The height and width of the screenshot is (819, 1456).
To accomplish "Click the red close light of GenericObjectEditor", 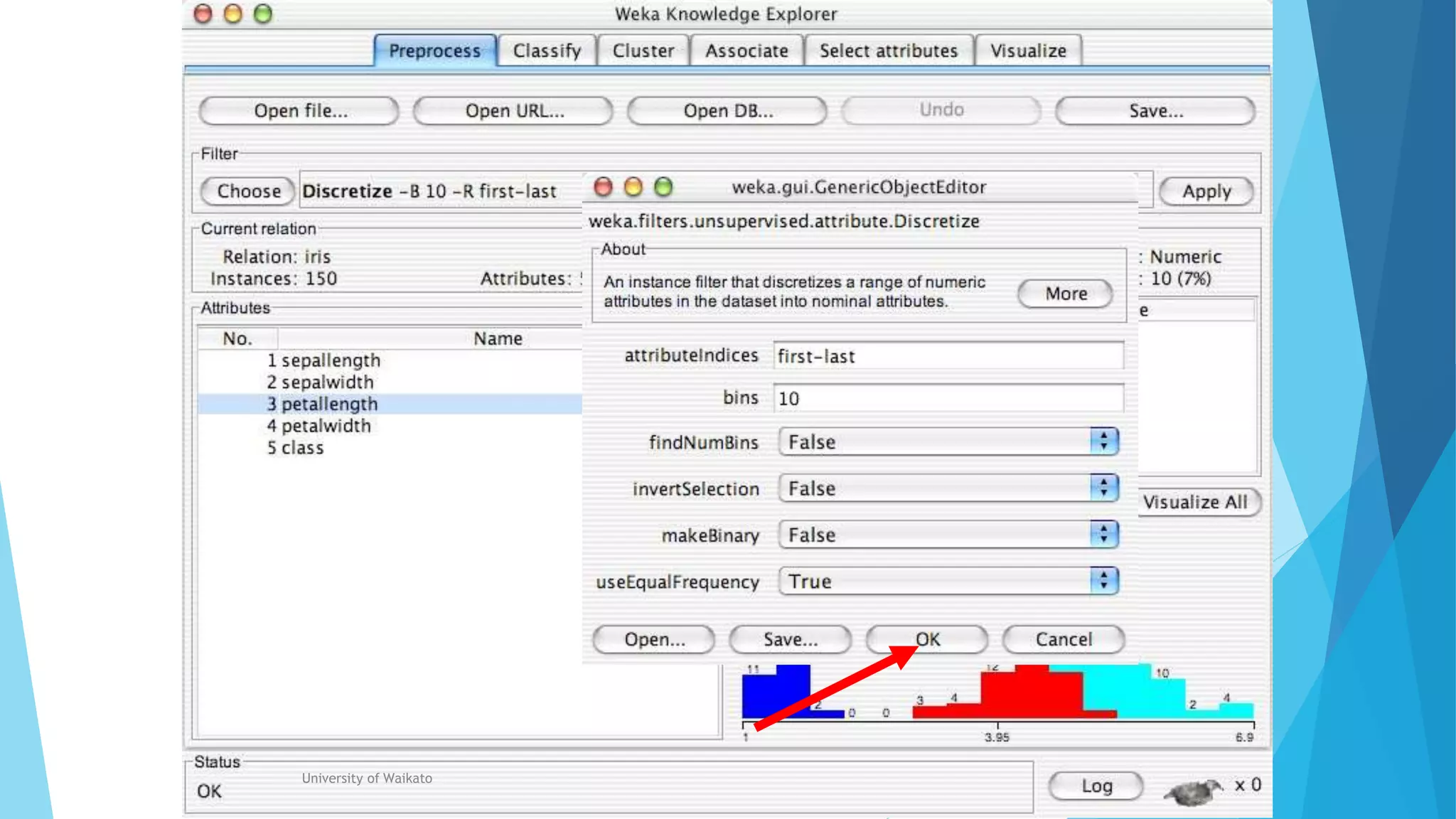I will click(x=603, y=187).
